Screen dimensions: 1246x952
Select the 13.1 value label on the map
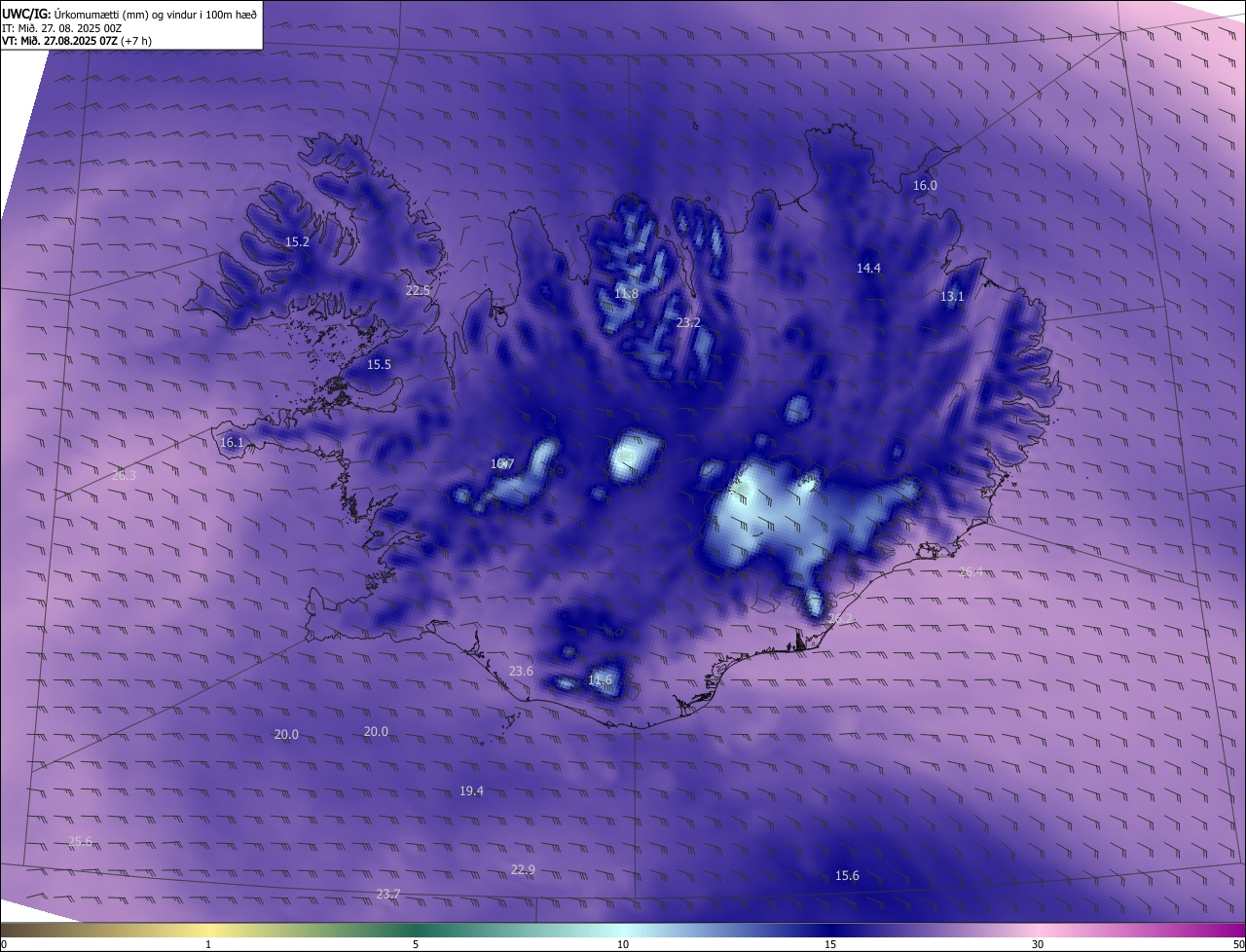click(x=952, y=296)
